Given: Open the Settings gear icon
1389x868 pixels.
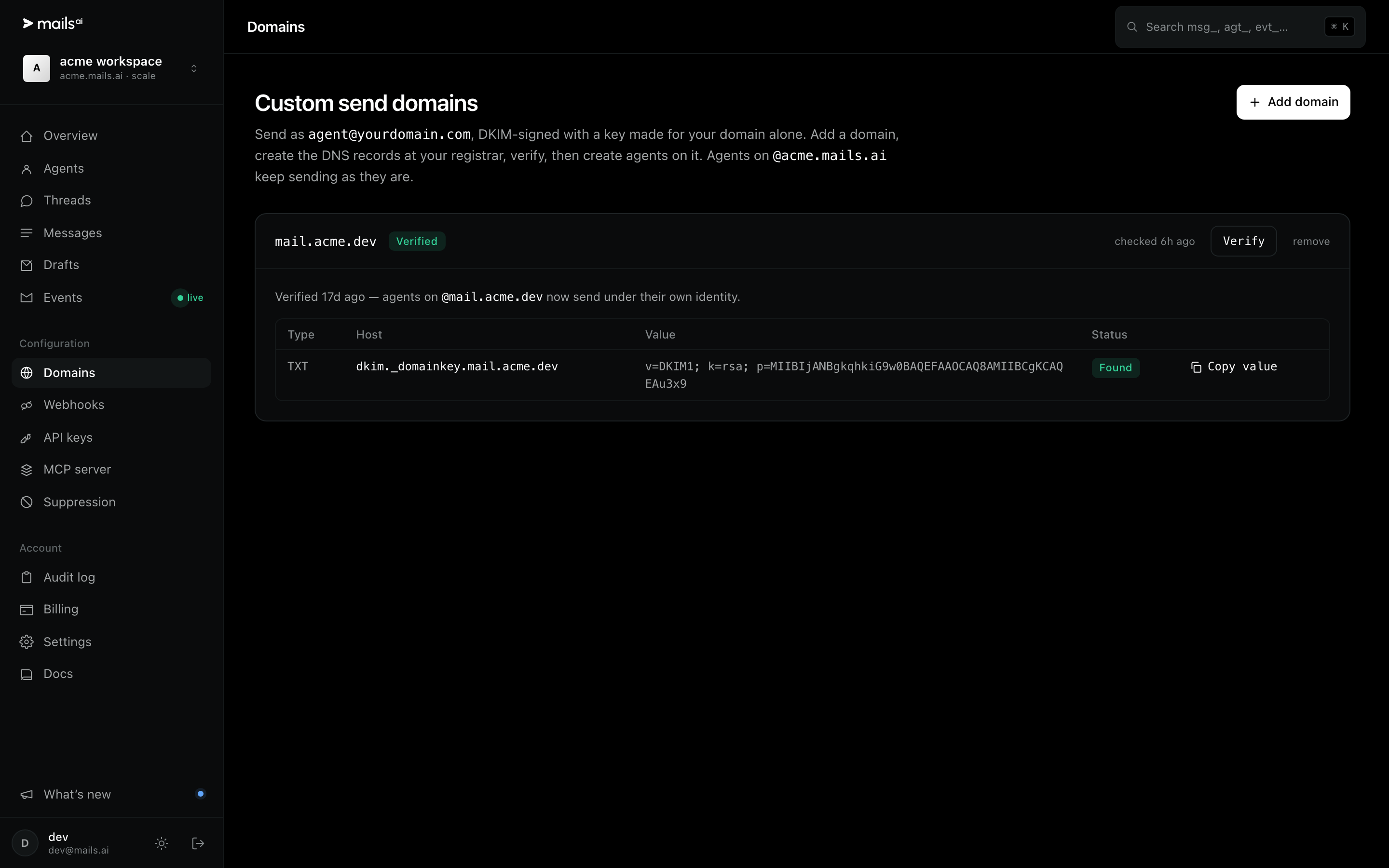Looking at the screenshot, I should [x=27, y=642].
